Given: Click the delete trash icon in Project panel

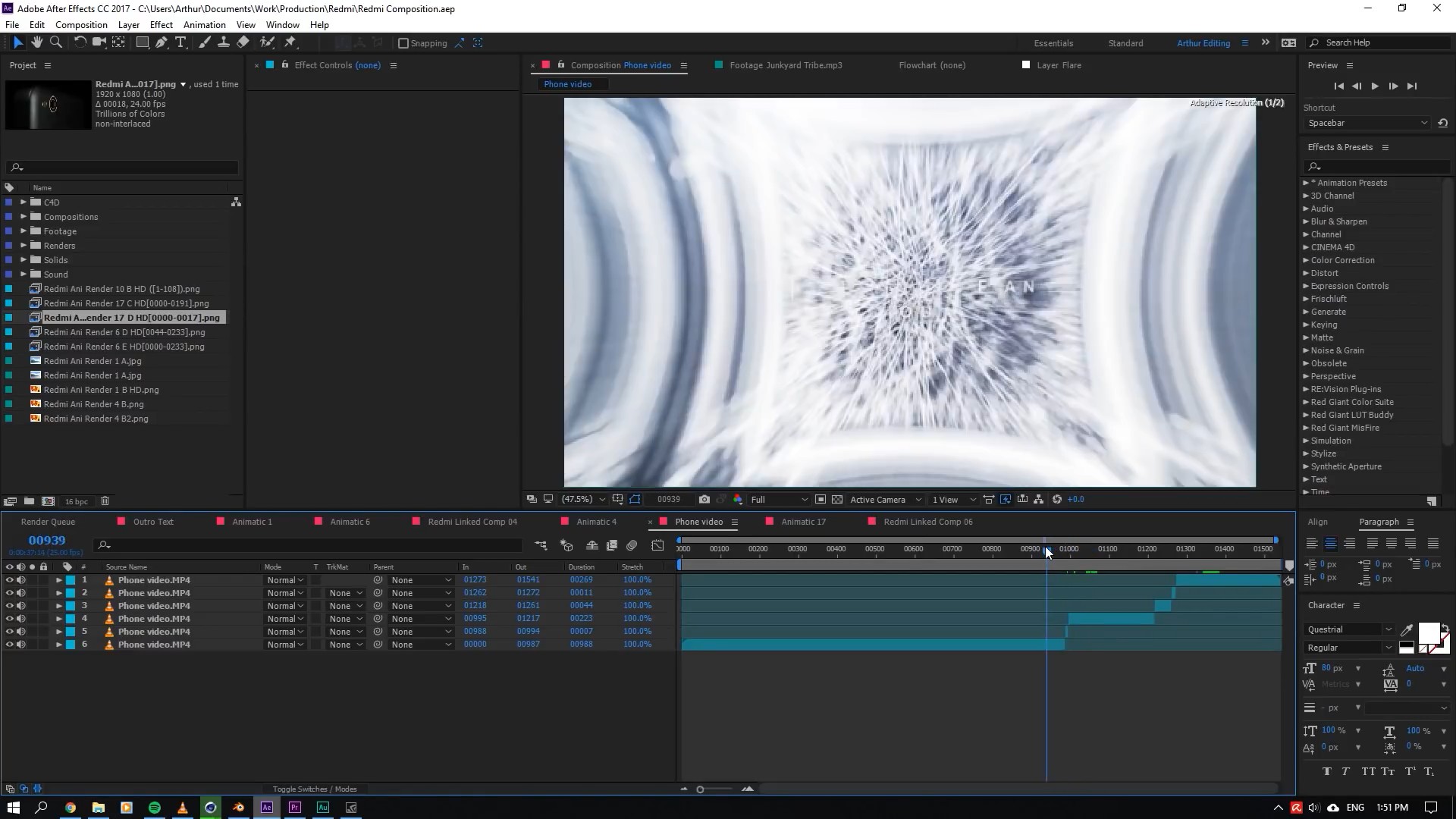Looking at the screenshot, I should pyautogui.click(x=105, y=501).
